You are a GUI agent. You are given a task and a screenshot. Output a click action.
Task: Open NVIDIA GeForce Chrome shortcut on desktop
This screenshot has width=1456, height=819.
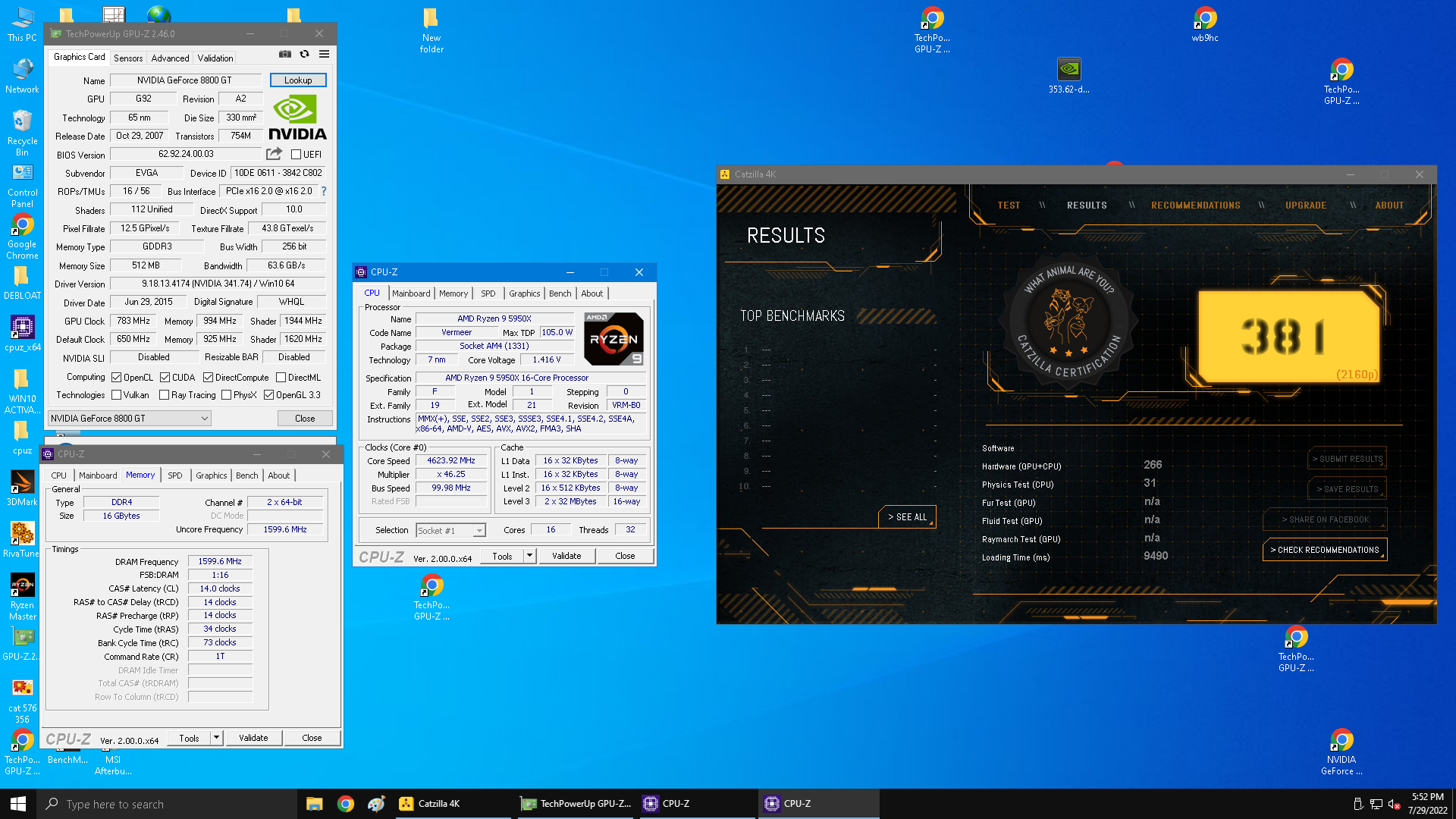point(1341,752)
